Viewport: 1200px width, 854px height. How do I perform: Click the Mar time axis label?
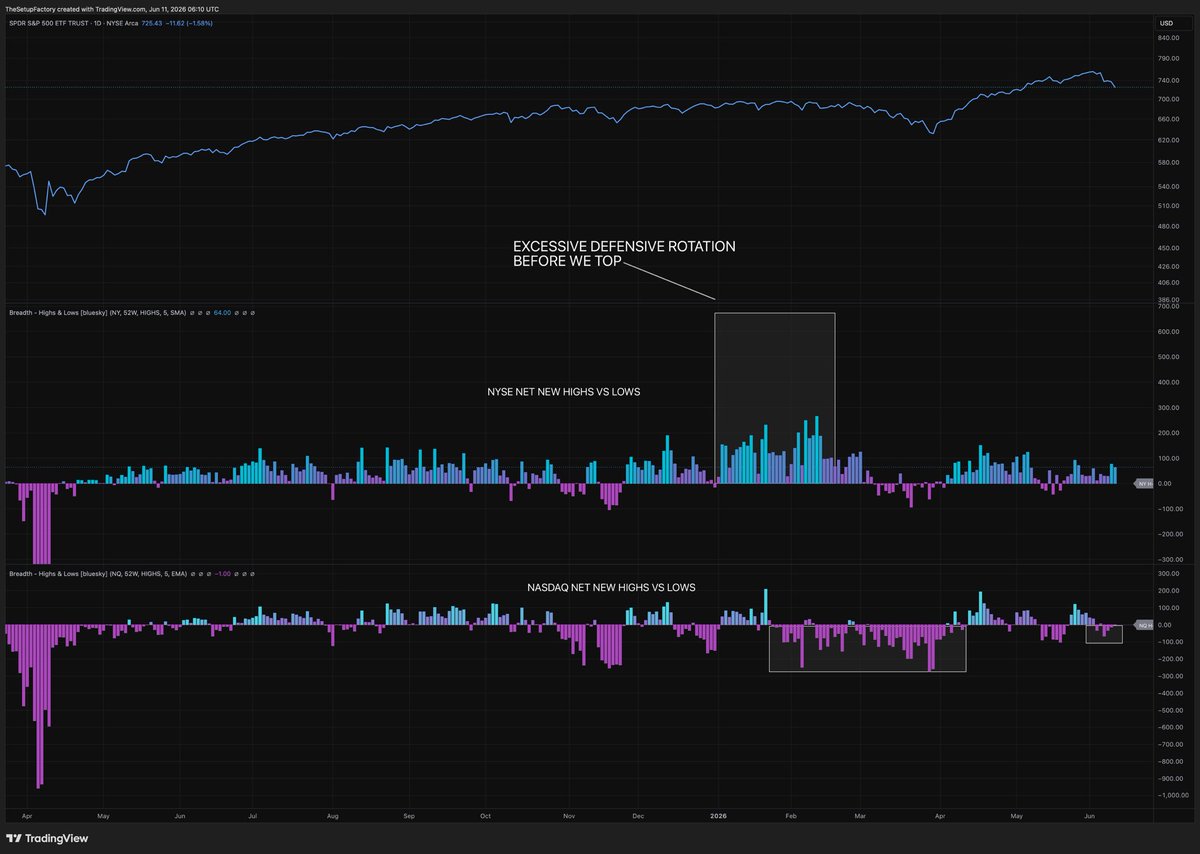(859, 816)
